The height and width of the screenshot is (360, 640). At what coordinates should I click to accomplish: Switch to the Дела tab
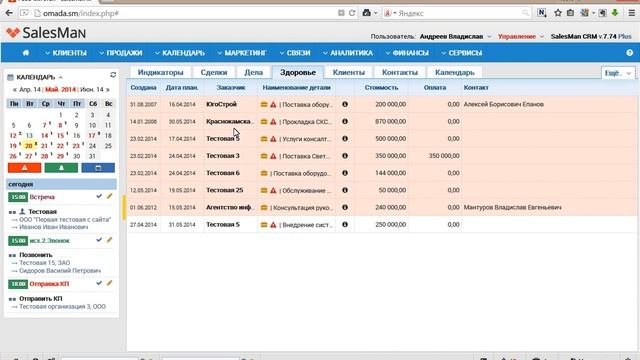click(253, 72)
